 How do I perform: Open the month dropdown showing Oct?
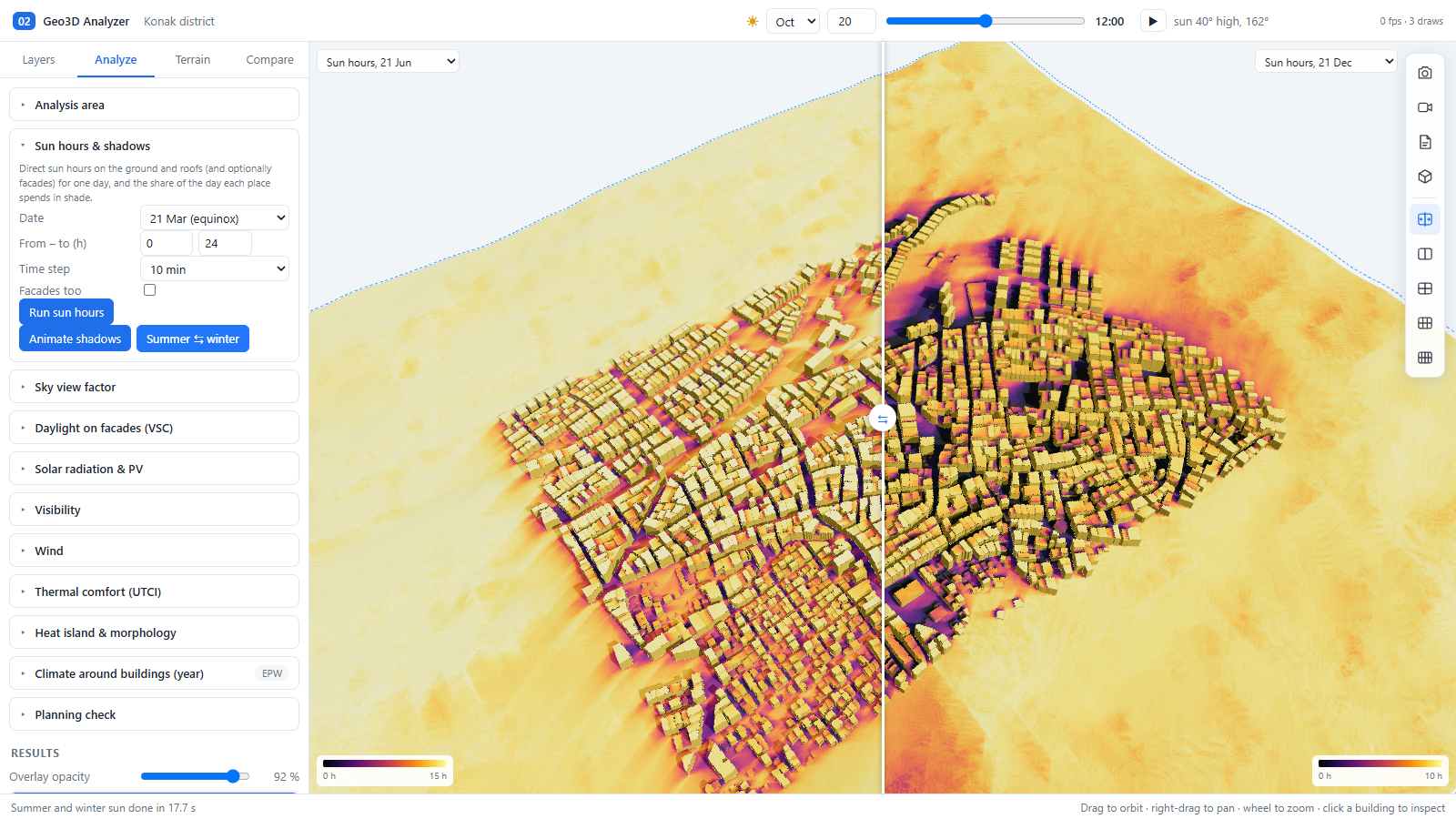click(793, 21)
